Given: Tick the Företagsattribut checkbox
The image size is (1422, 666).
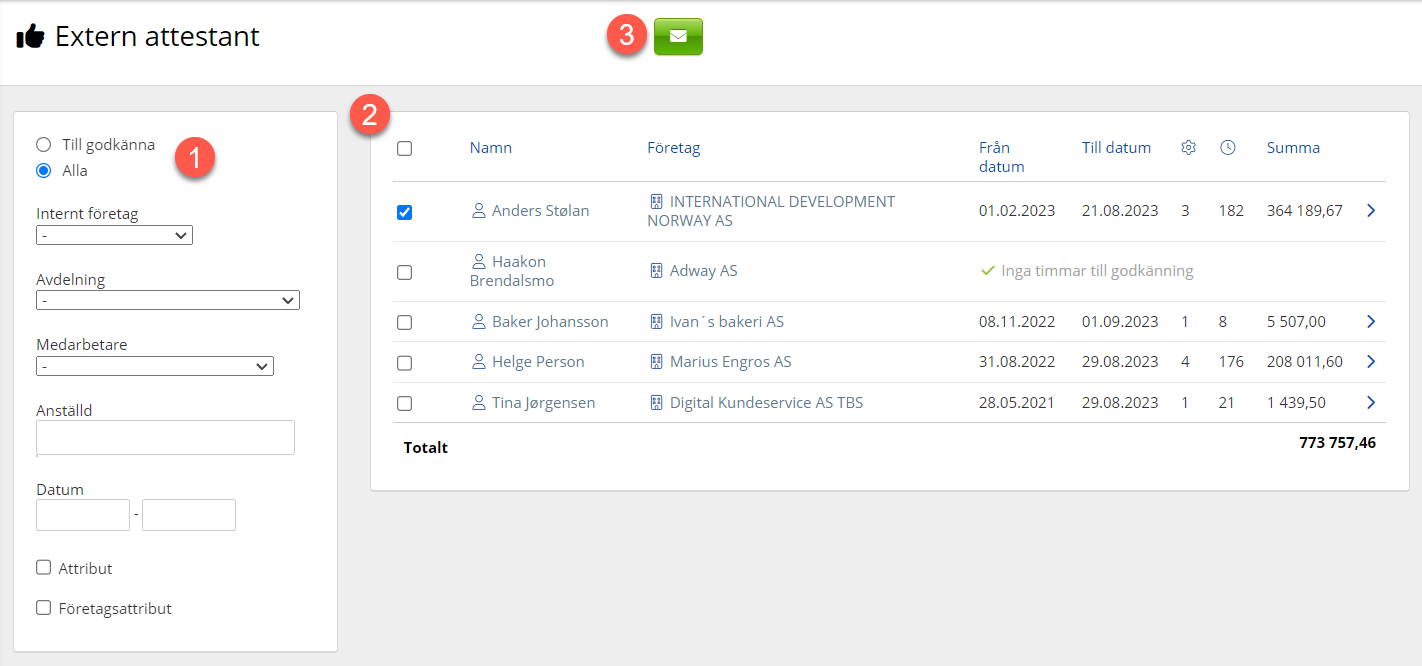Looking at the screenshot, I should click(43, 608).
